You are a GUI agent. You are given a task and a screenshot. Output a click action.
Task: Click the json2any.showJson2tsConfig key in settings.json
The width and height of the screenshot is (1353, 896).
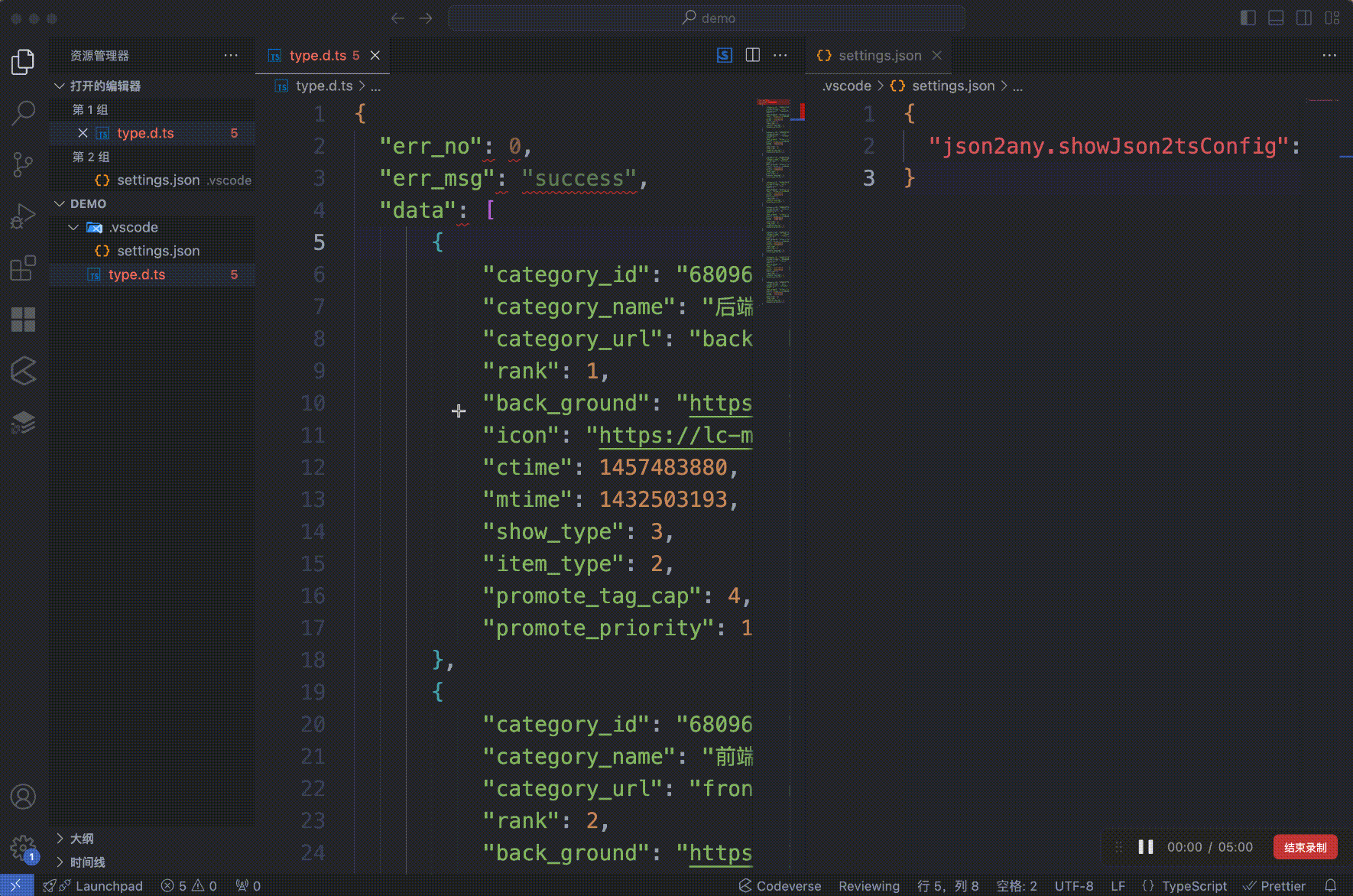click(1109, 146)
